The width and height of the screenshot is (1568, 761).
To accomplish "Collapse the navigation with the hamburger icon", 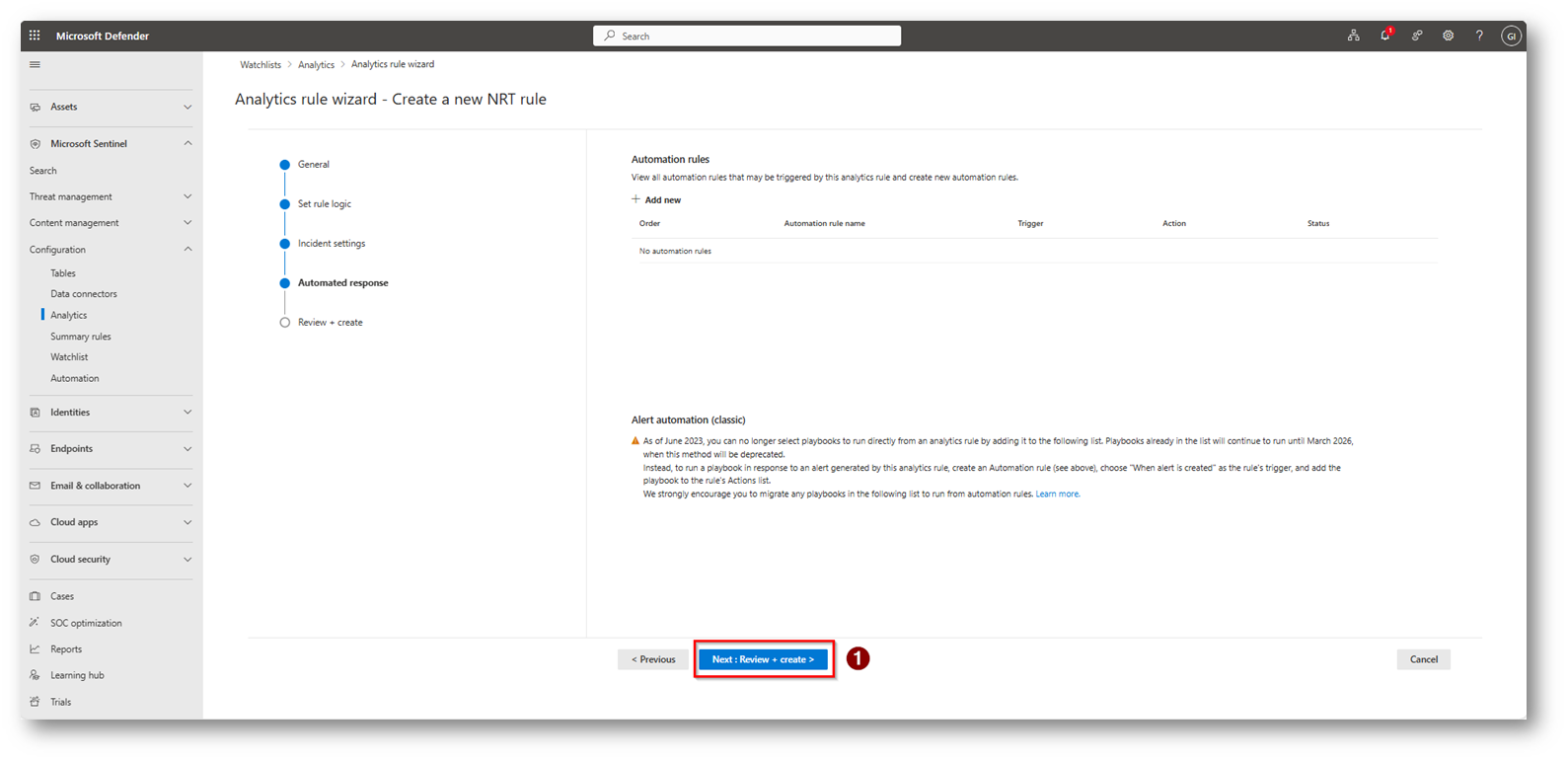I will point(35,65).
